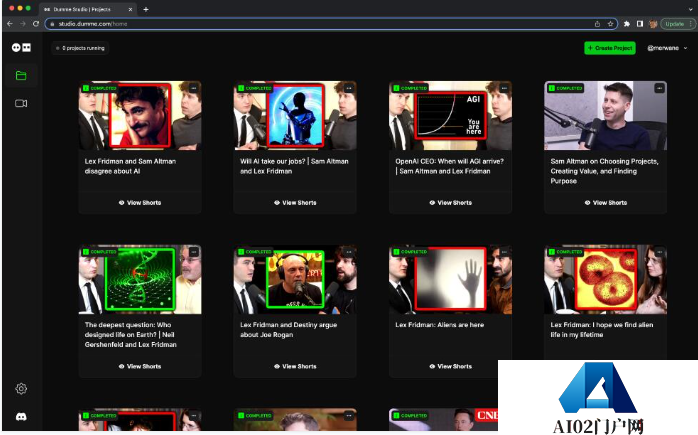
Task: Click the browser Update button
Action: (x=677, y=24)
